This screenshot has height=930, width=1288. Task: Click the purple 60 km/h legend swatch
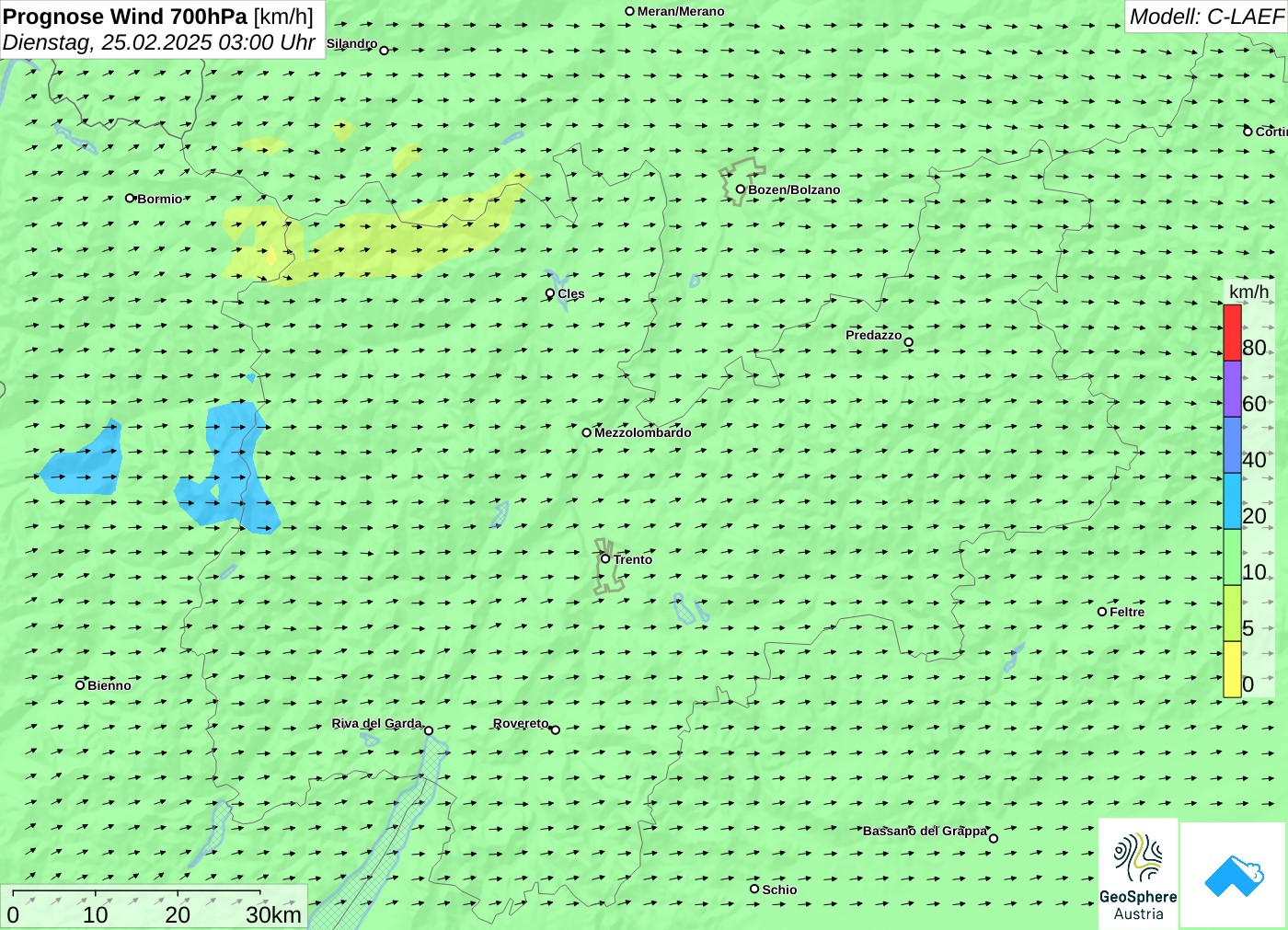pos(1232,389)
